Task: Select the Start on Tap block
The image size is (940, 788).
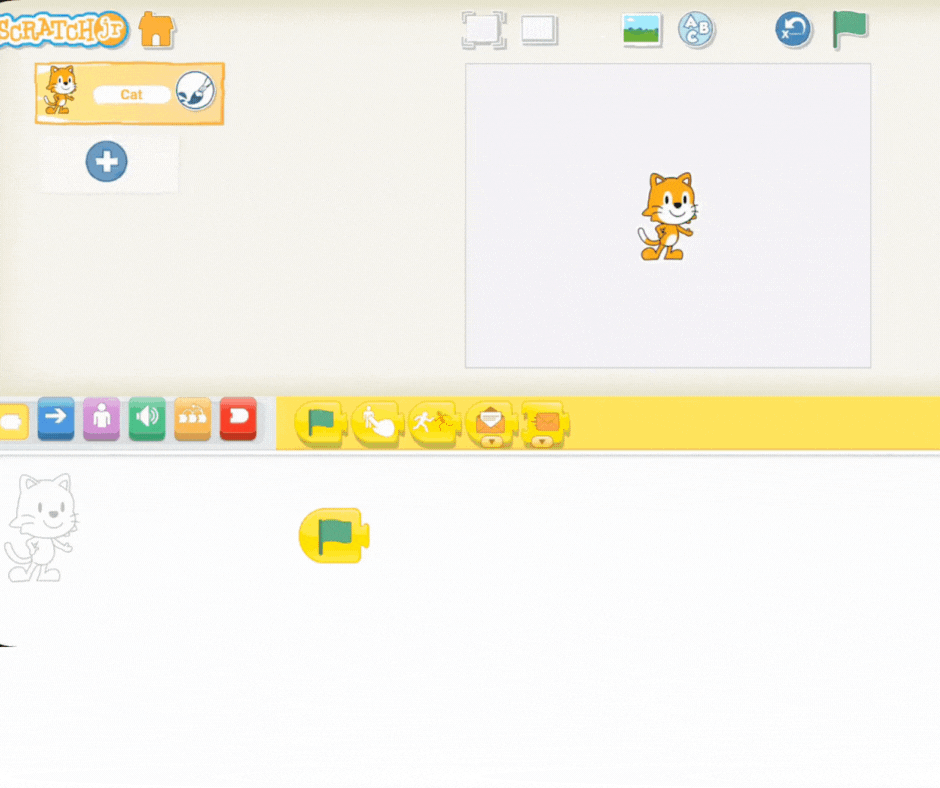Action: point(376,424)
